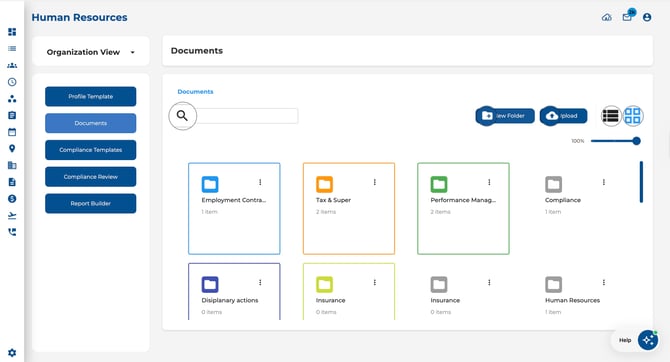
Task: Open the Profile Template section
Action: point(91,97)
